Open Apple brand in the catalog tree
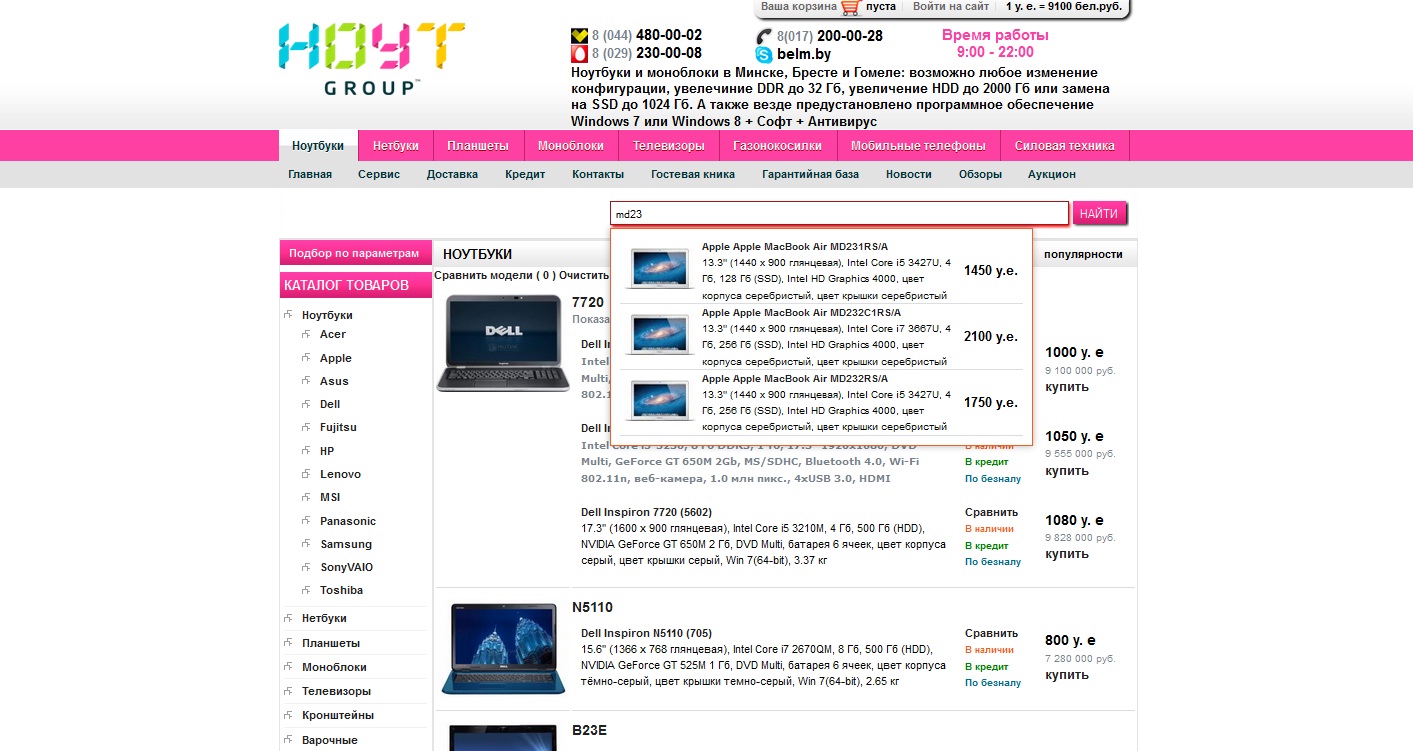 point(336,358)
